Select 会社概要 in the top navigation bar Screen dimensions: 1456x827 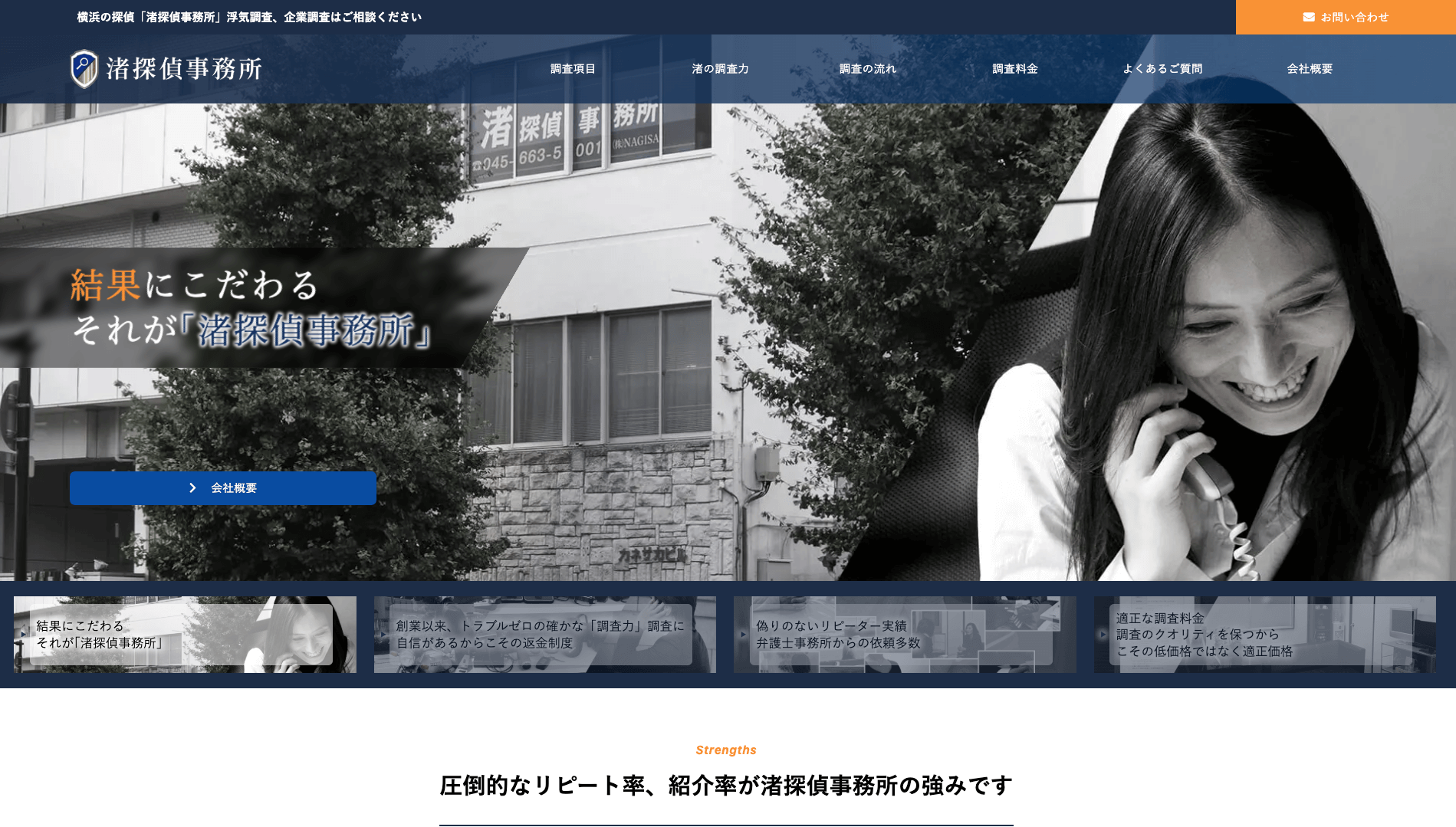pyautogui.click(x=1310, y=69)
